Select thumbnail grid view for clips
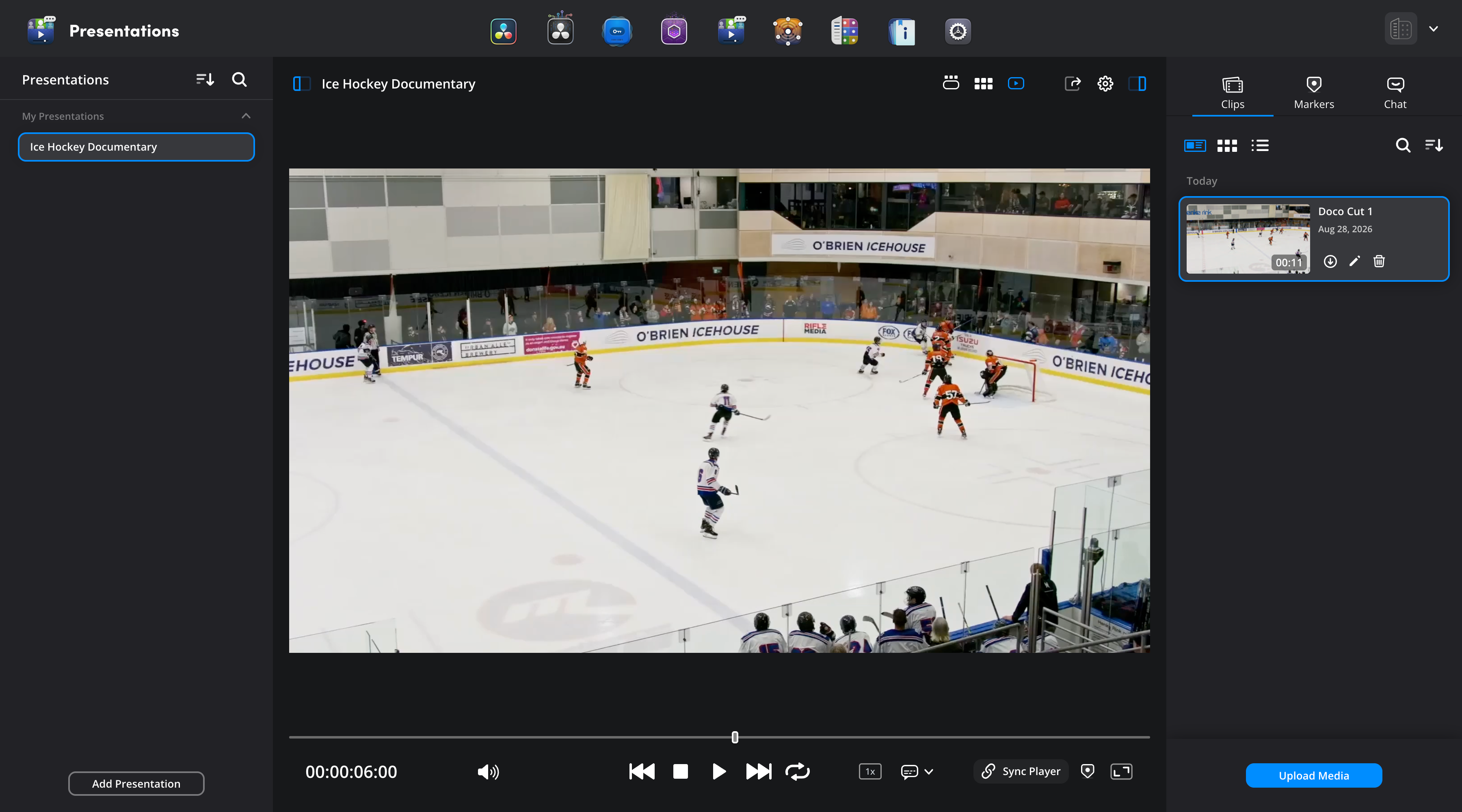The height and width of the screenshot is (812, 1462). click(x=1227, y=146)
